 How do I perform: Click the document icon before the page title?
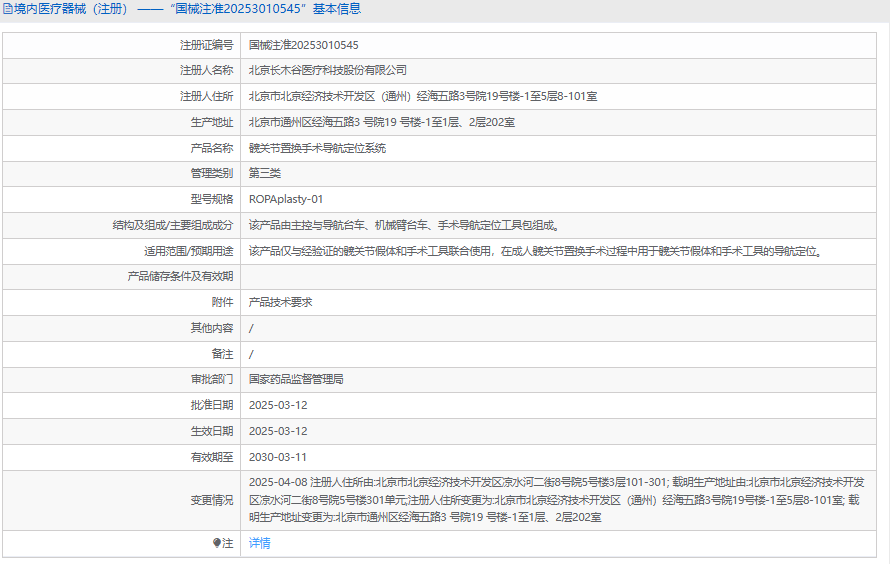click(7, 9)
